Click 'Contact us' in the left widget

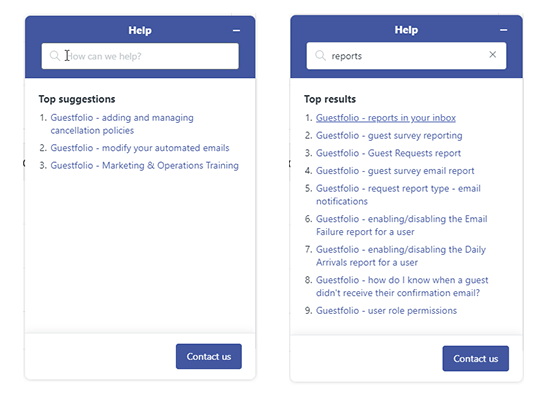(x=209, y=356)
